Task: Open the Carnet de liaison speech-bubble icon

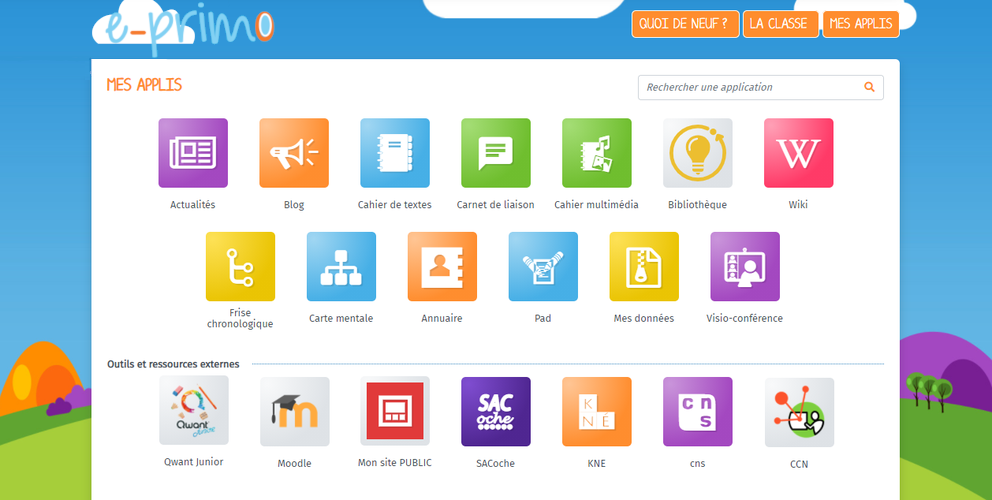Action: pyautogui.click(x=496, y=153)
